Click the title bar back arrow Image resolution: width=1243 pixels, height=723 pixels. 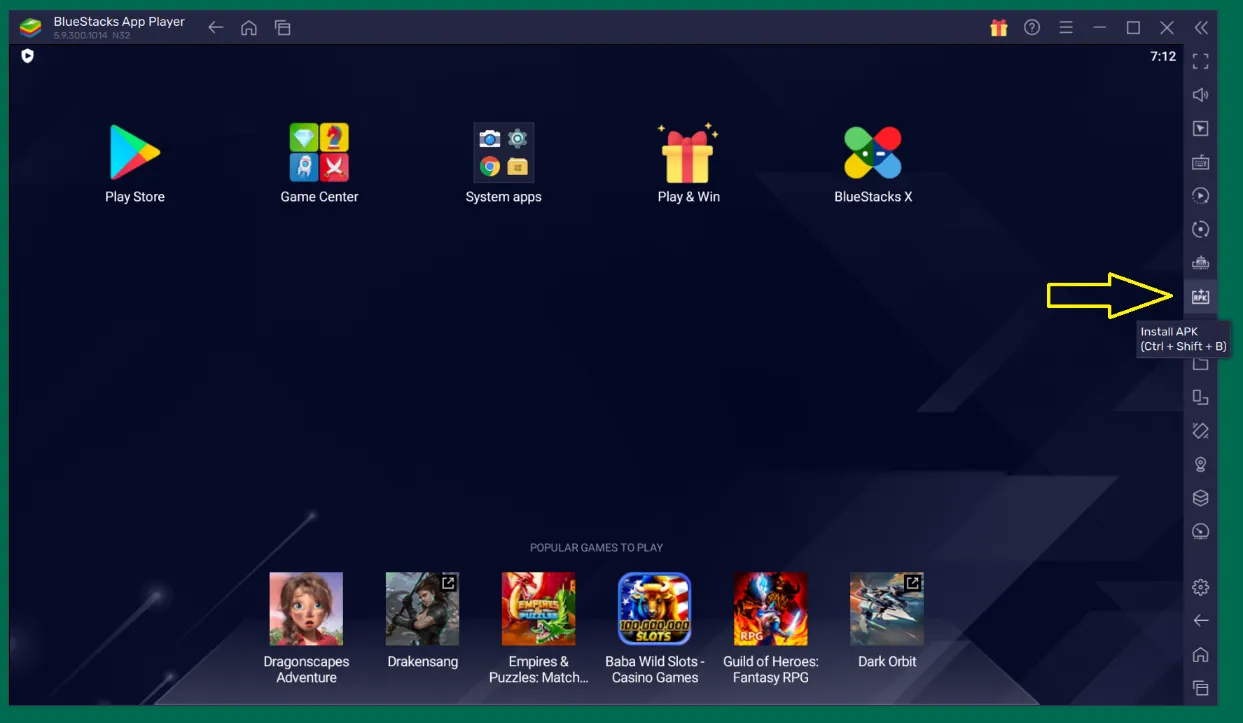215,28
